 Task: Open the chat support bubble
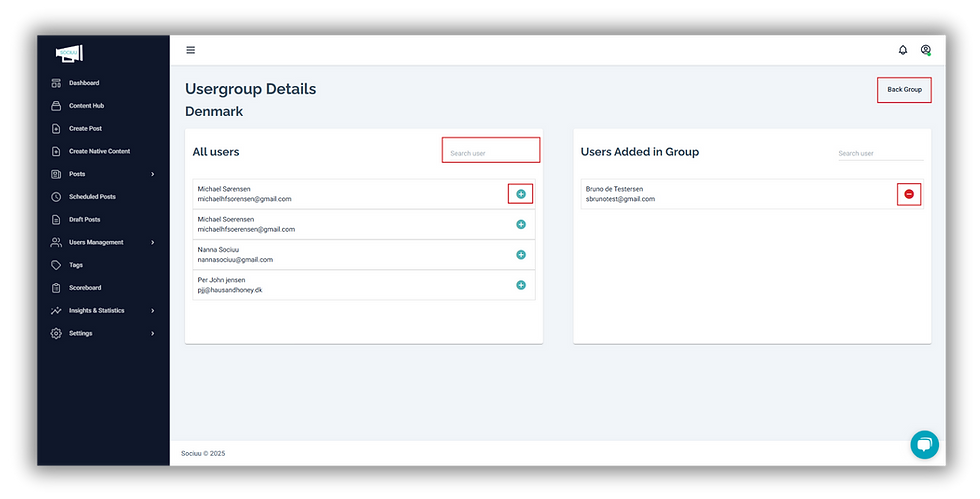[924, 445]
